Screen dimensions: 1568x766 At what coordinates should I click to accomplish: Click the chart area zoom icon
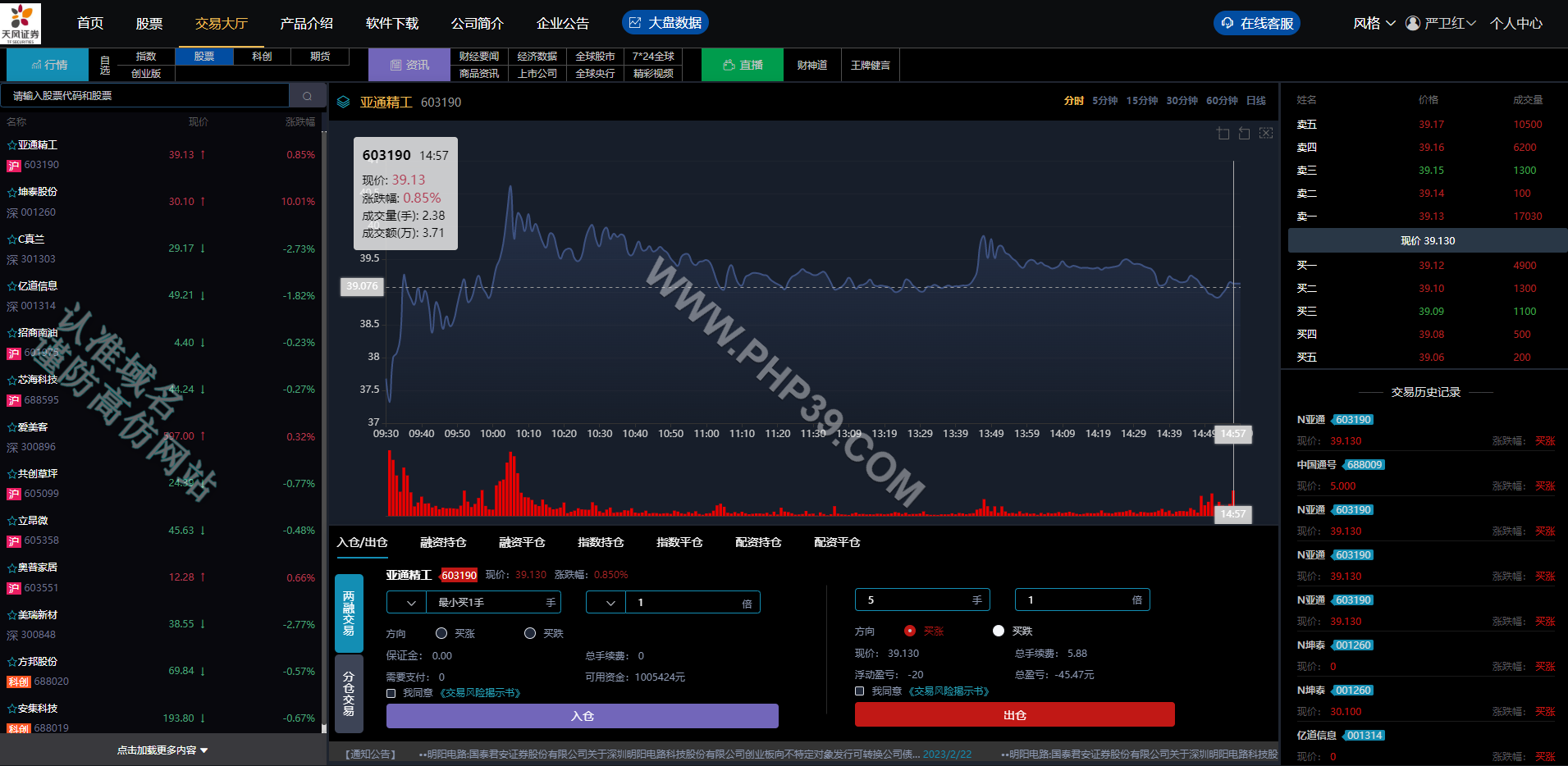point(1223,134)
